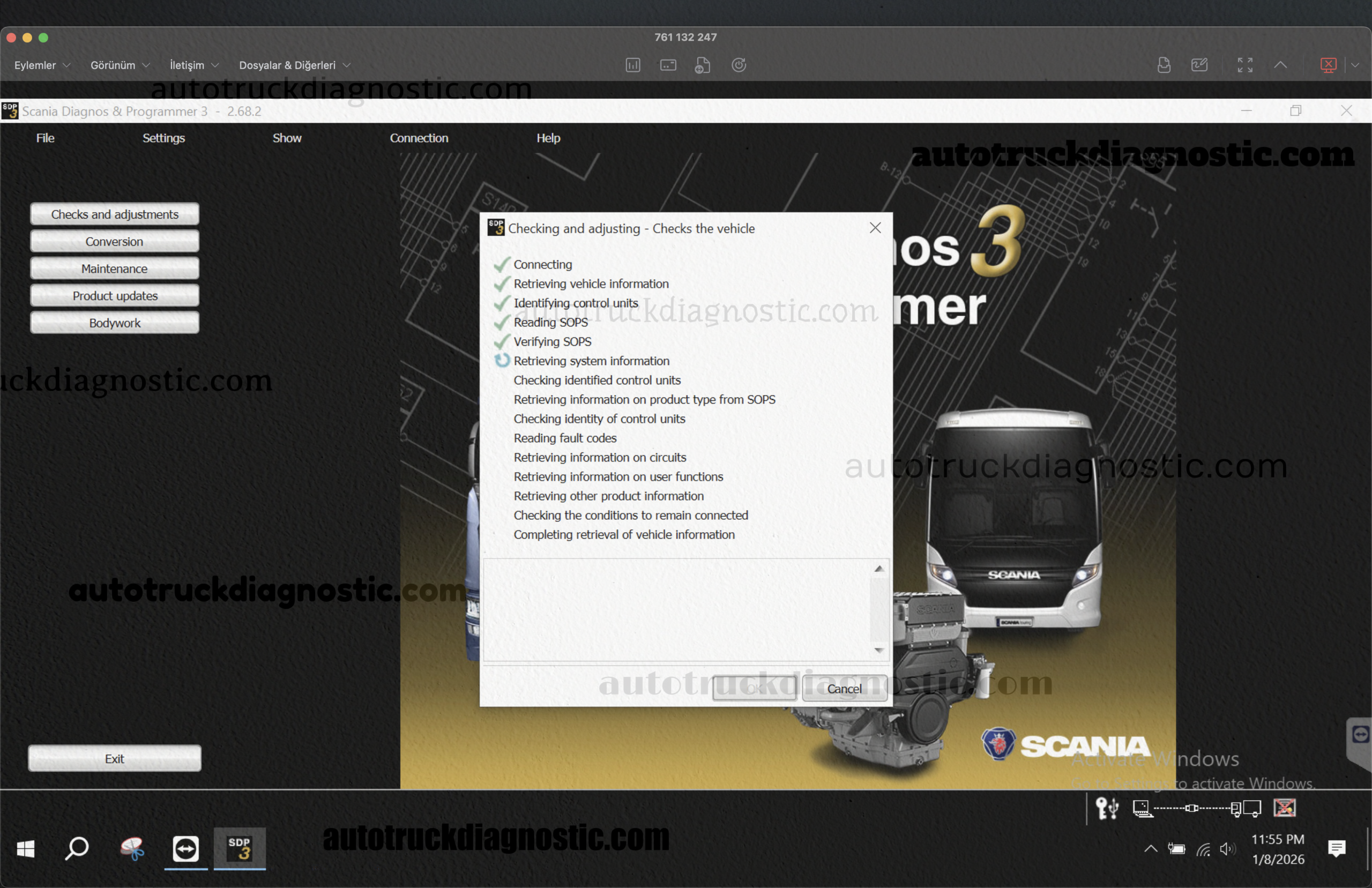Click the crossed-out certificate status icon
This screenshot has height=888, width=1372.
(x=1285, y=808)
